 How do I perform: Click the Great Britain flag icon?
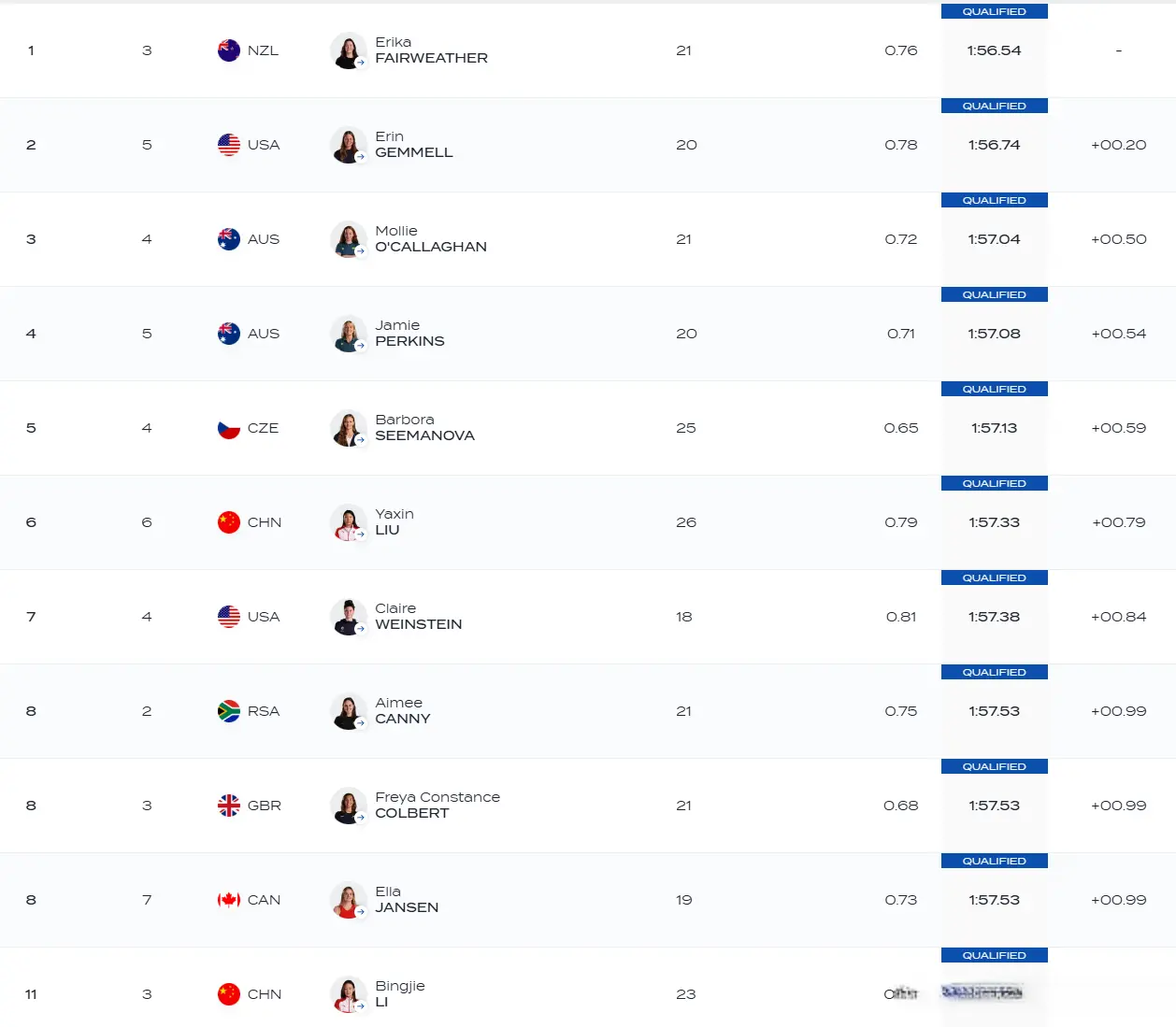pyautogui.click(x=229, y=806)
